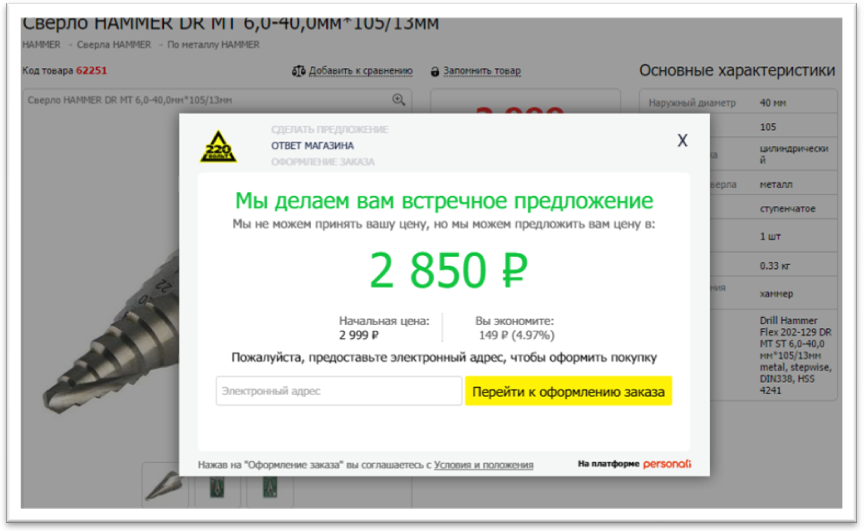Click 'Основные характеристики' heading
Screen dimensions: 864x531
tap(737, 71)
